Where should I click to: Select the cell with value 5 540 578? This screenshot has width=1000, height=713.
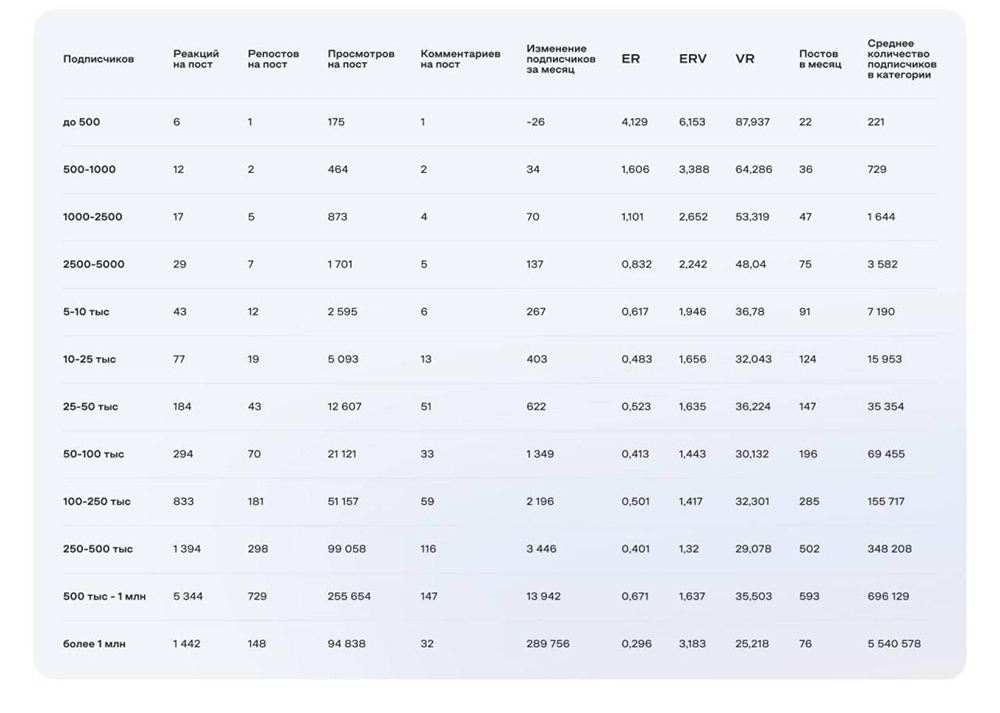(894, 644)
